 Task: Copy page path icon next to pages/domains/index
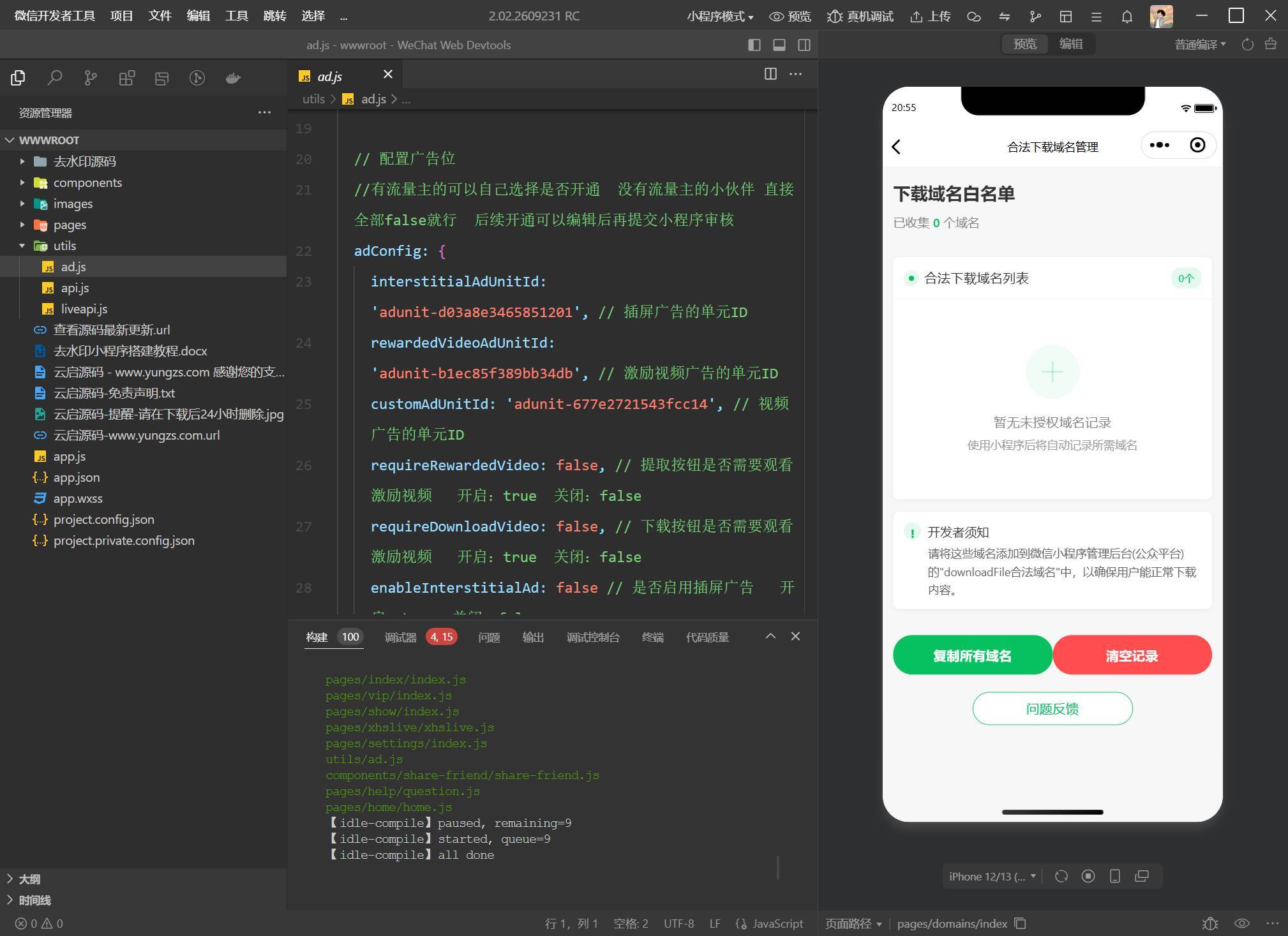(x=1020, y=923)
